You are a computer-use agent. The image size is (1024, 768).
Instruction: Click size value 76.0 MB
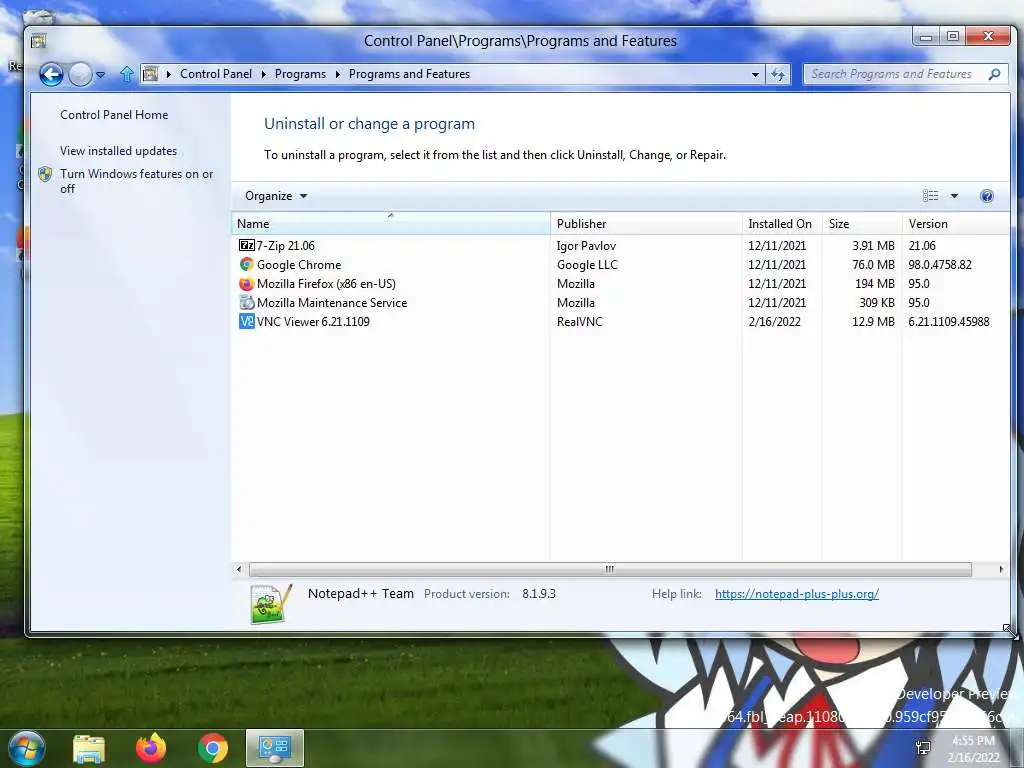click(873, 264)
